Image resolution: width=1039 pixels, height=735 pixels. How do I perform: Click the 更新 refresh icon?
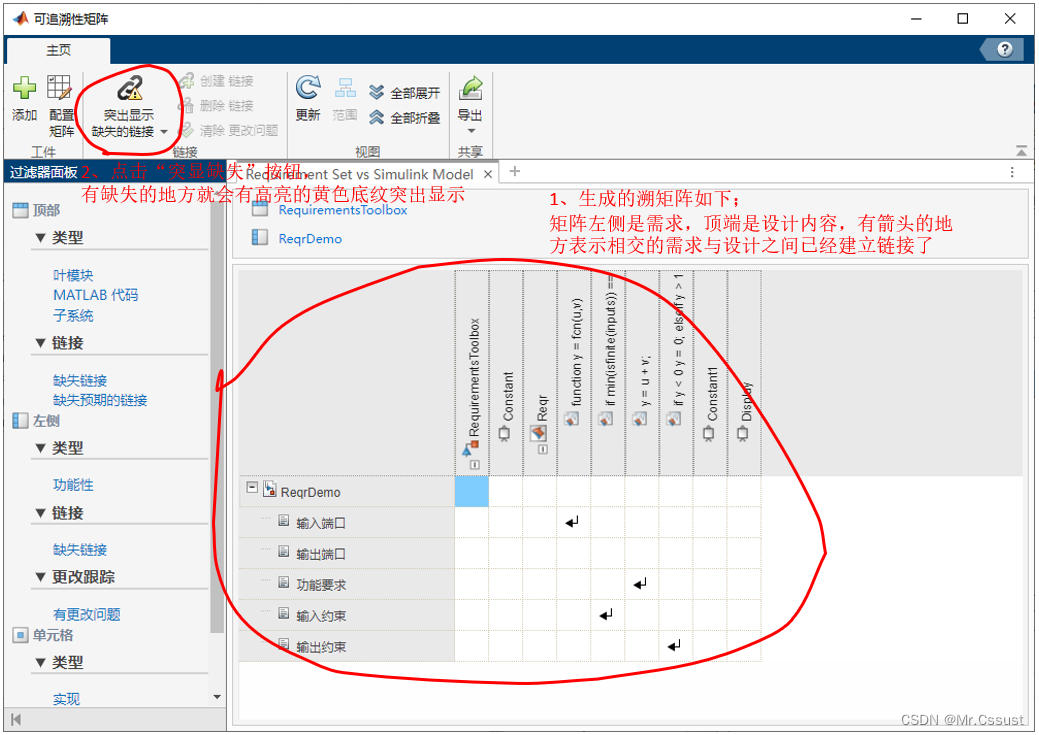click(308, 89)
